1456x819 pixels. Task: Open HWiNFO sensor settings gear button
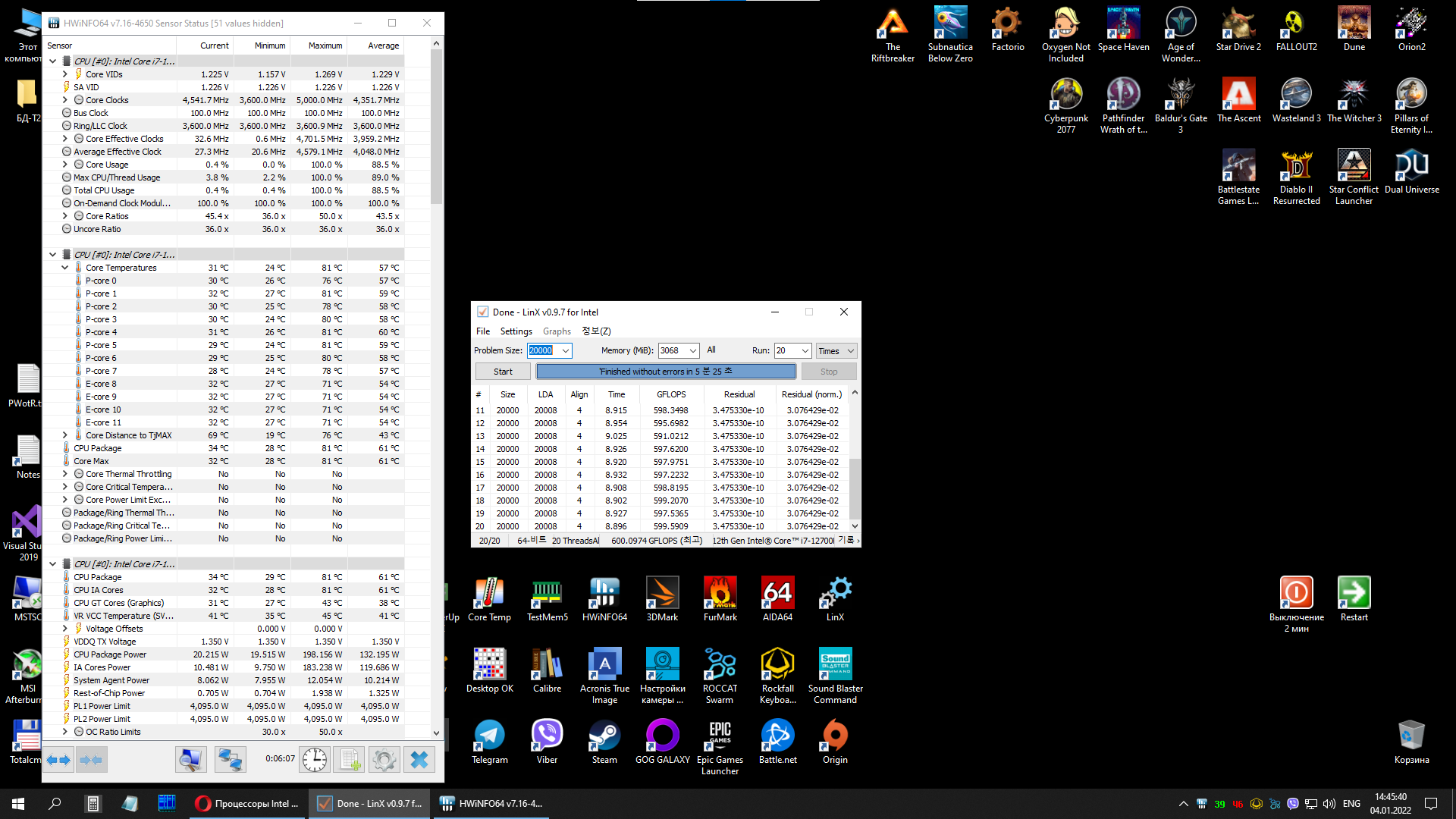pos(384,759)
